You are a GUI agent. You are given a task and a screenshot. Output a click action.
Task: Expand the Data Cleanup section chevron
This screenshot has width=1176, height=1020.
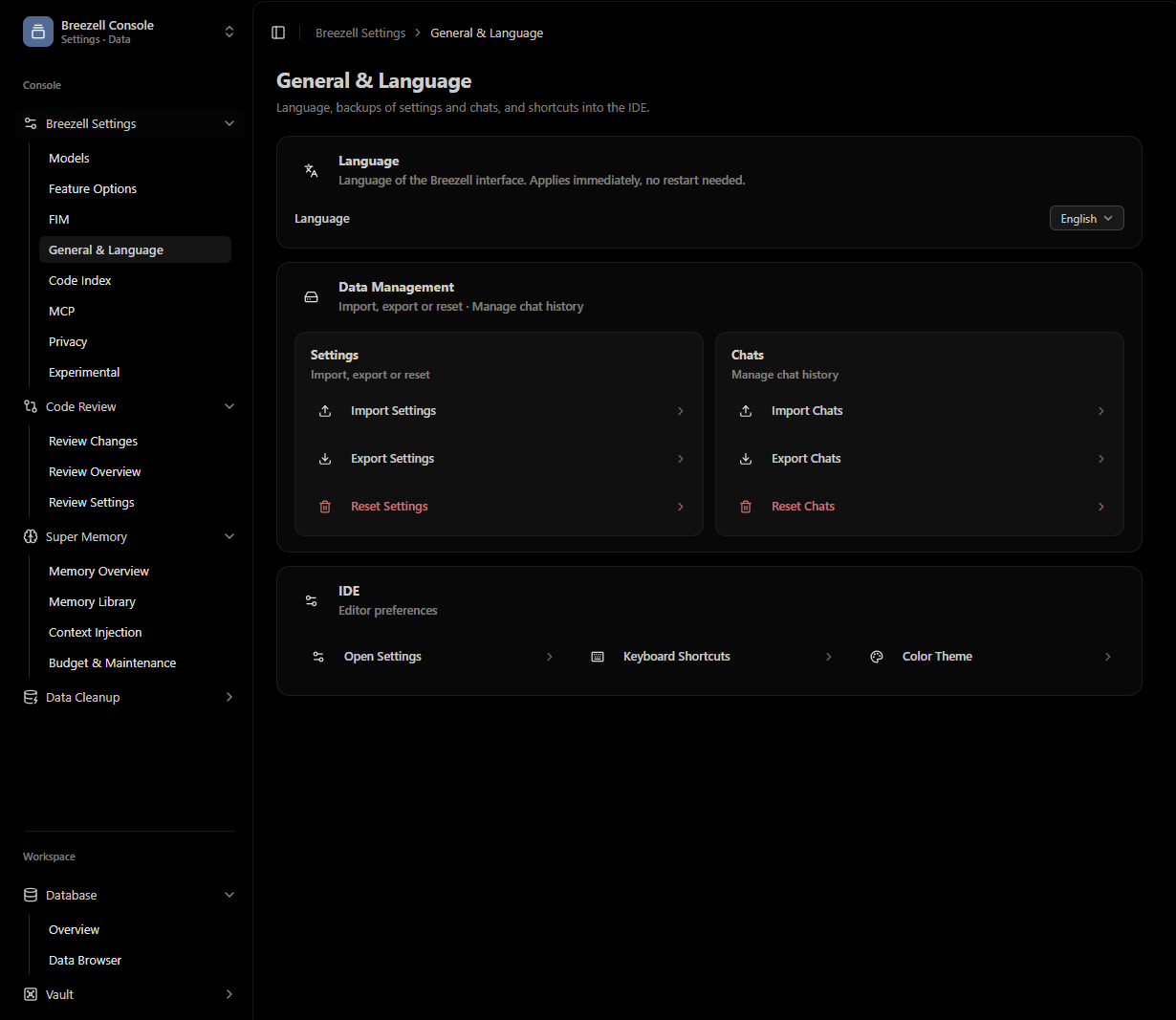point(229,697)
